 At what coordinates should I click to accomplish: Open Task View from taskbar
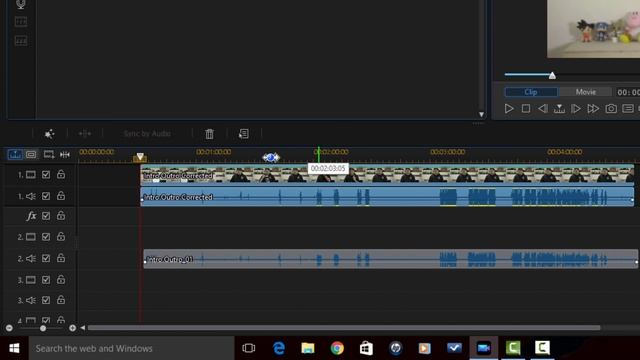point(249,348)
